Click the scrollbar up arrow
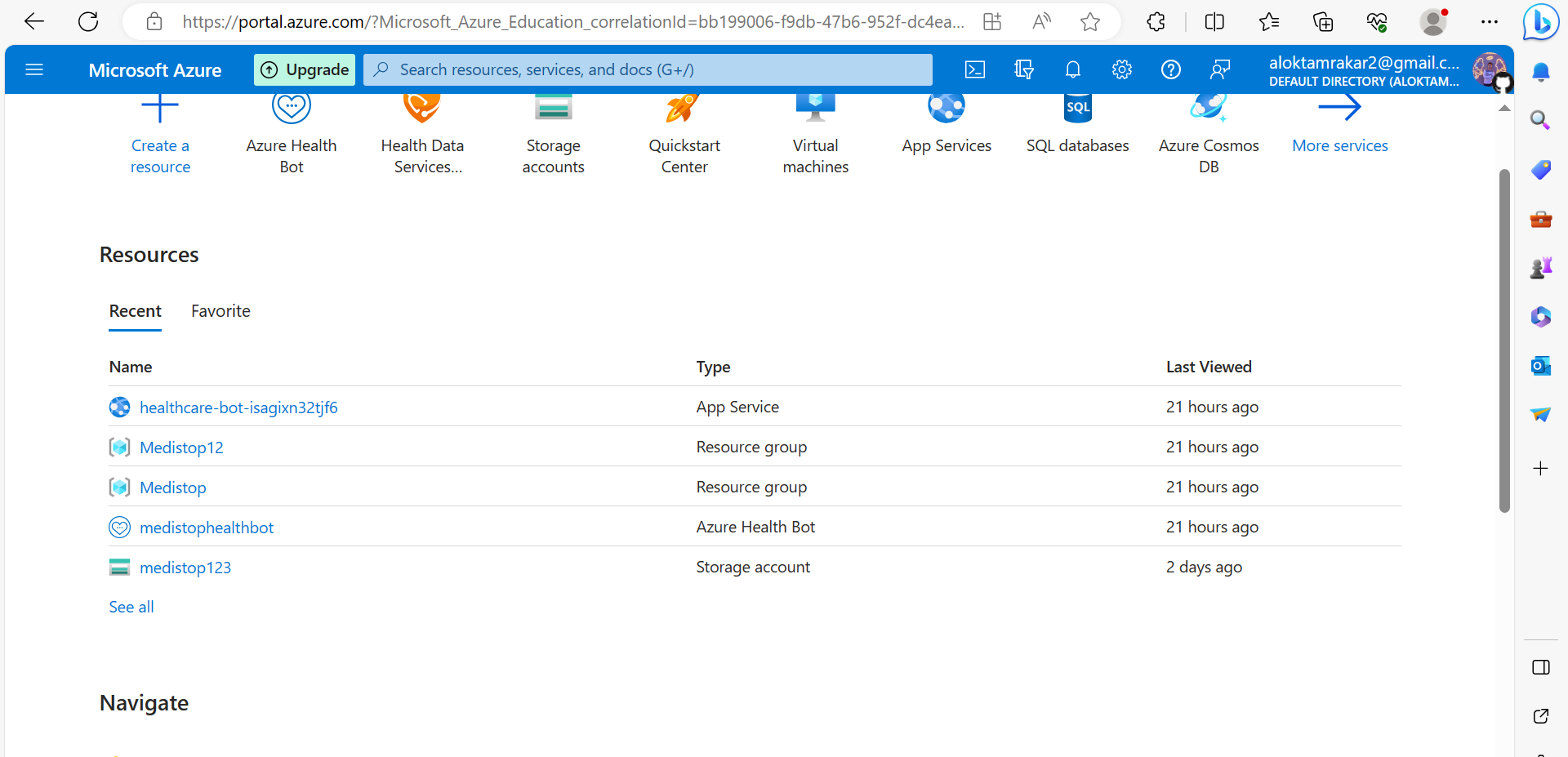1568x757 pixels. pyautogui.click(x=1504, y=108)
